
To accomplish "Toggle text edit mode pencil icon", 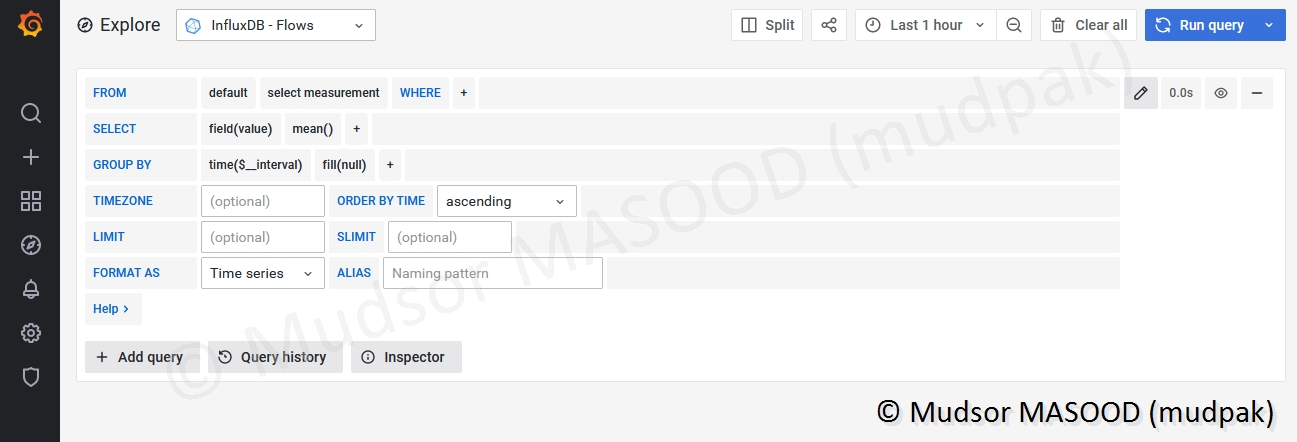I will point(1141,93).
